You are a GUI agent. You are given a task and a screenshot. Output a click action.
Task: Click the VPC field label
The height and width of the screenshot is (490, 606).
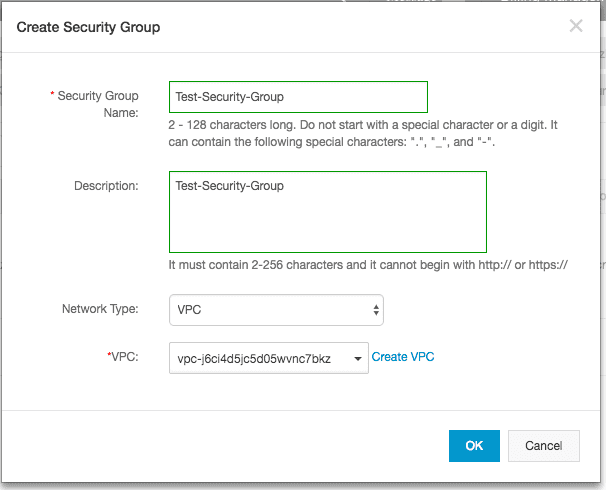[x=124, y=357]
